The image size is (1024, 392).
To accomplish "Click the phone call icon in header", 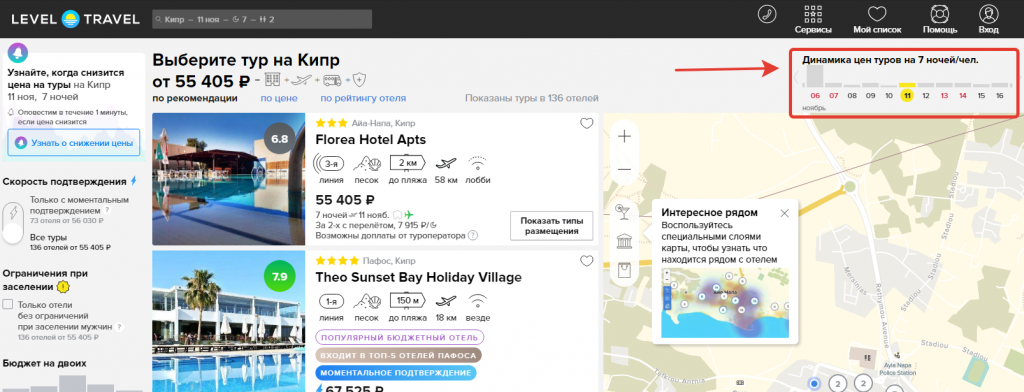I will [x=767, y=15].
